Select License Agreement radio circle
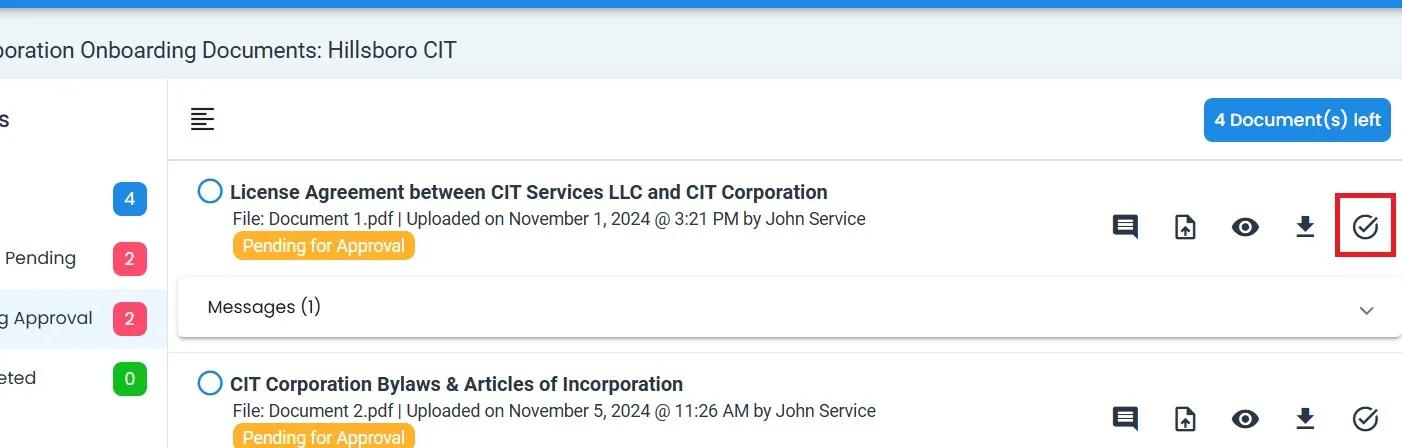 [210, 191]
